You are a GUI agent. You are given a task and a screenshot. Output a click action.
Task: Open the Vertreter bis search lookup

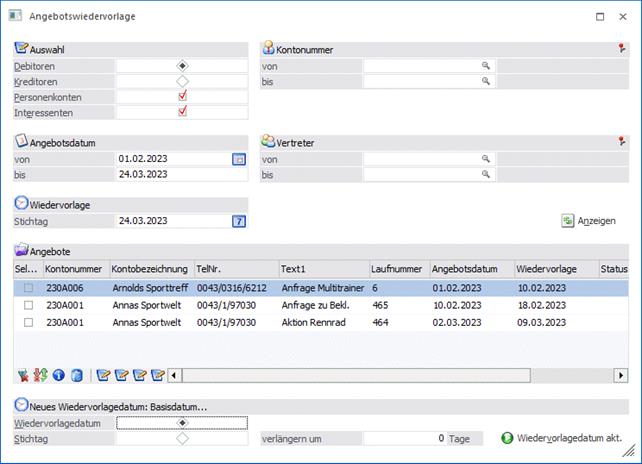(x=486, y=175)
